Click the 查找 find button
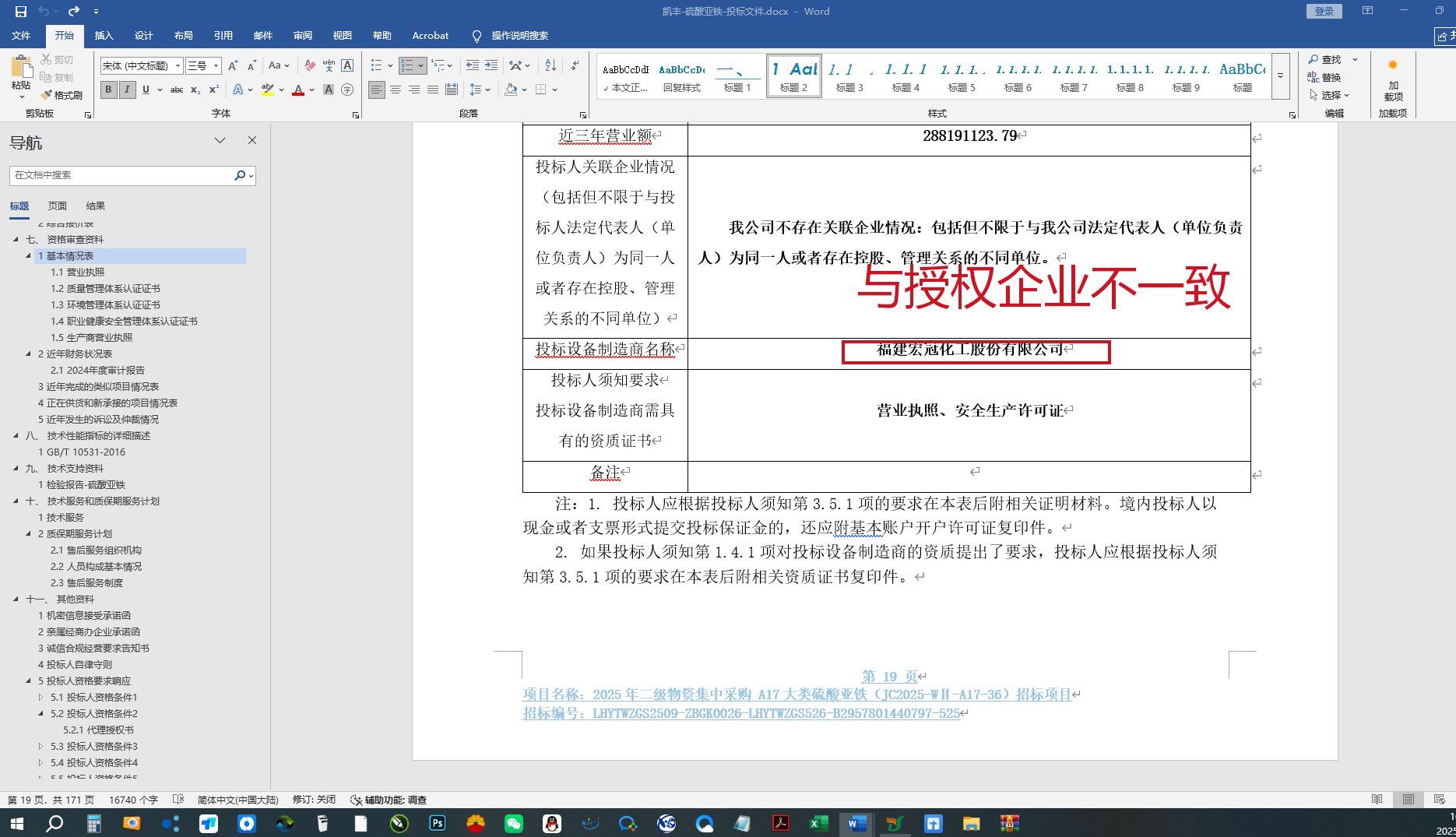Screen dimensions: 1456x837 click(1325, 60)
